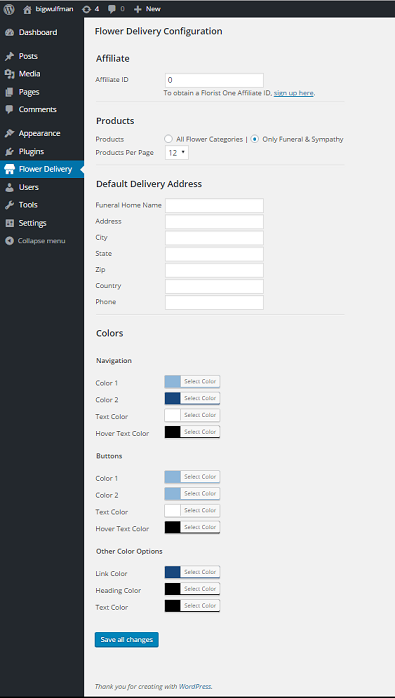Click New in the admin bar

[x=153, y=9]
